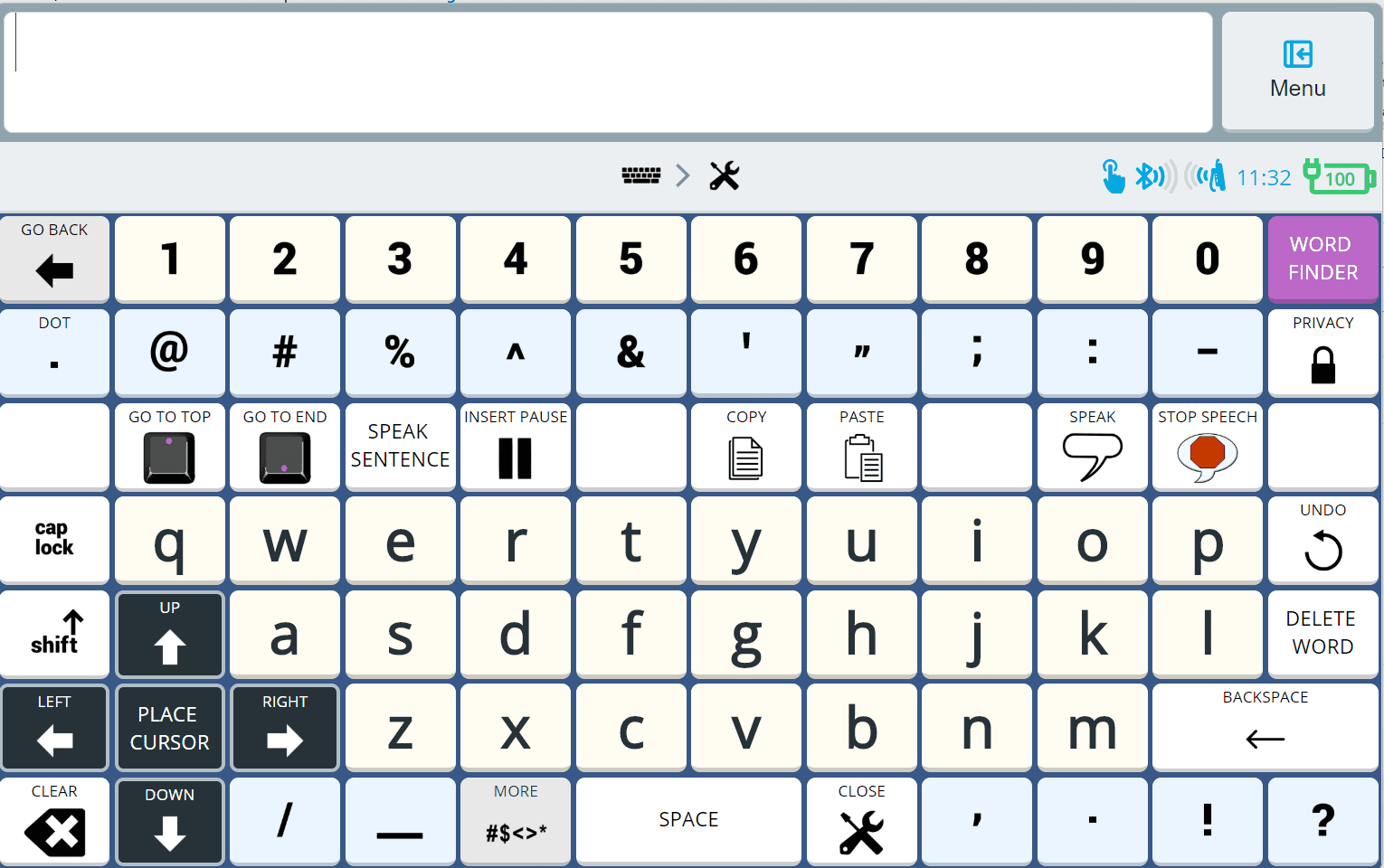This screenshot has height=868, width=1384.
Task: Copy the message text with COPY
Action: click(746, 447)
